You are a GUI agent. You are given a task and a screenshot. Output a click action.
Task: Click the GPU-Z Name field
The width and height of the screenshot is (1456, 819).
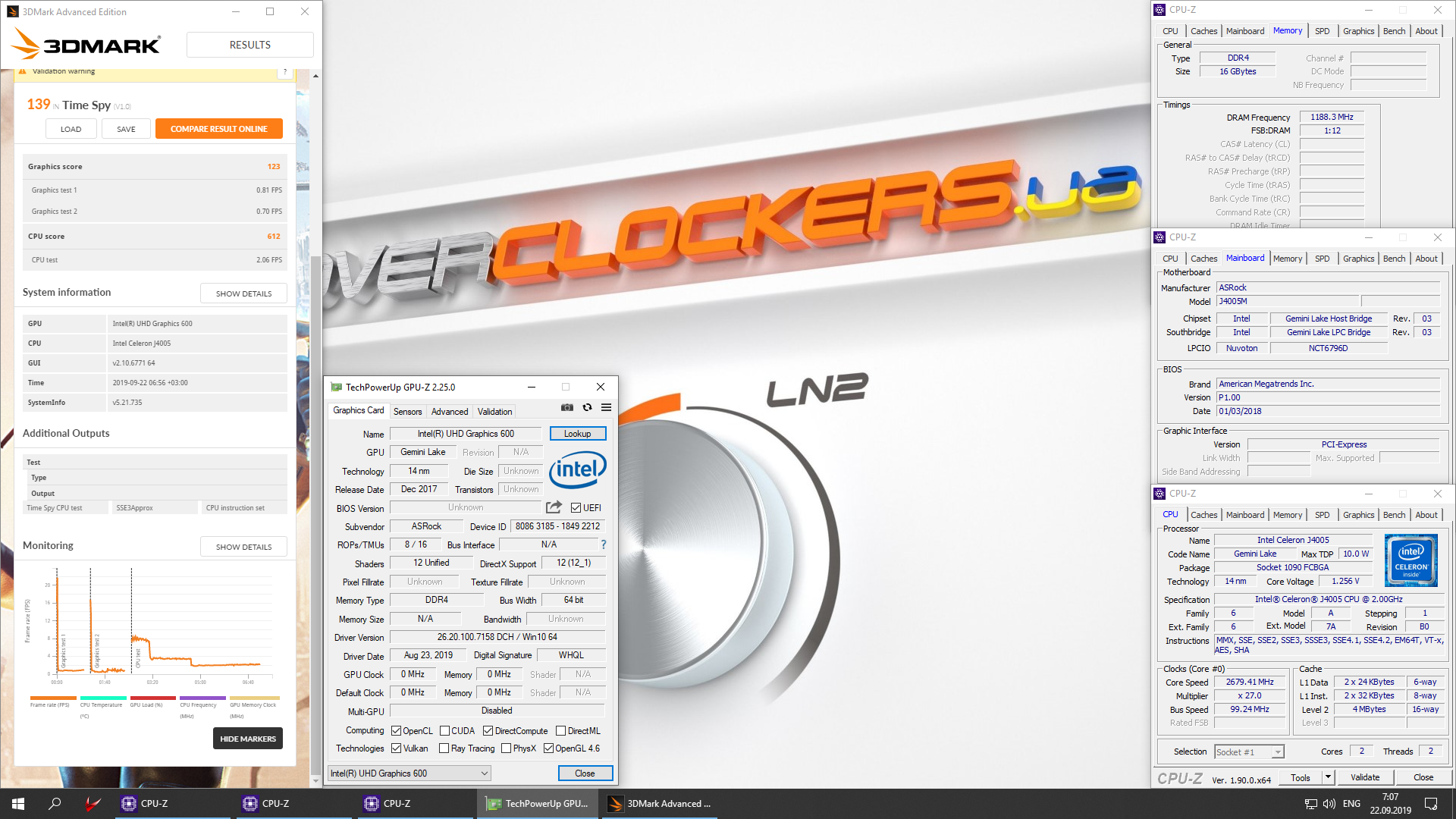(466, 434)
